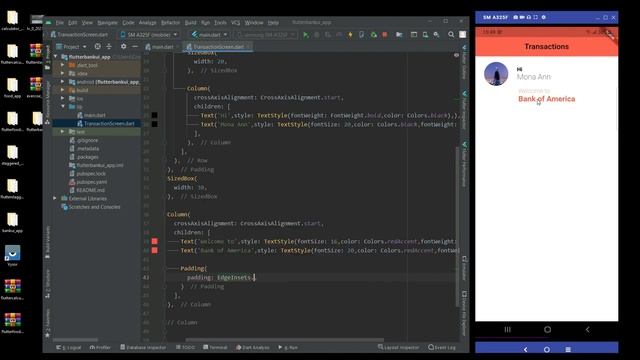Open the Navigate menu
Viewport: 640px width, 360px height.
tap(107, 22)
